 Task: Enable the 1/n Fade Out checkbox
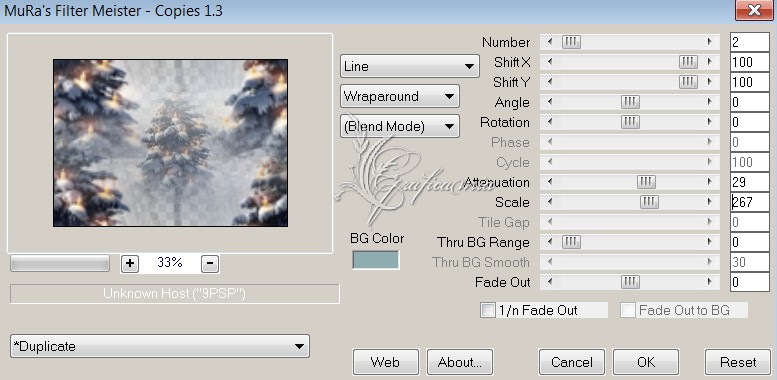click(488, 311)
